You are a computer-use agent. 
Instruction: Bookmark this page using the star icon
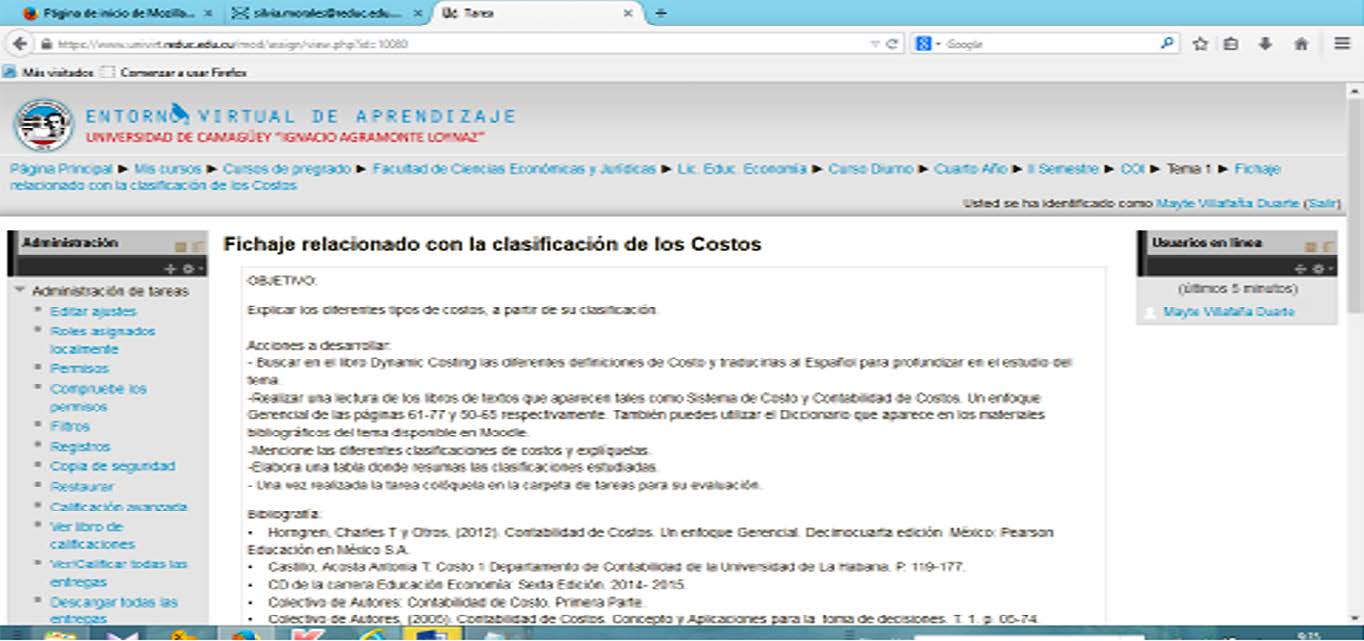point(1200,44)
